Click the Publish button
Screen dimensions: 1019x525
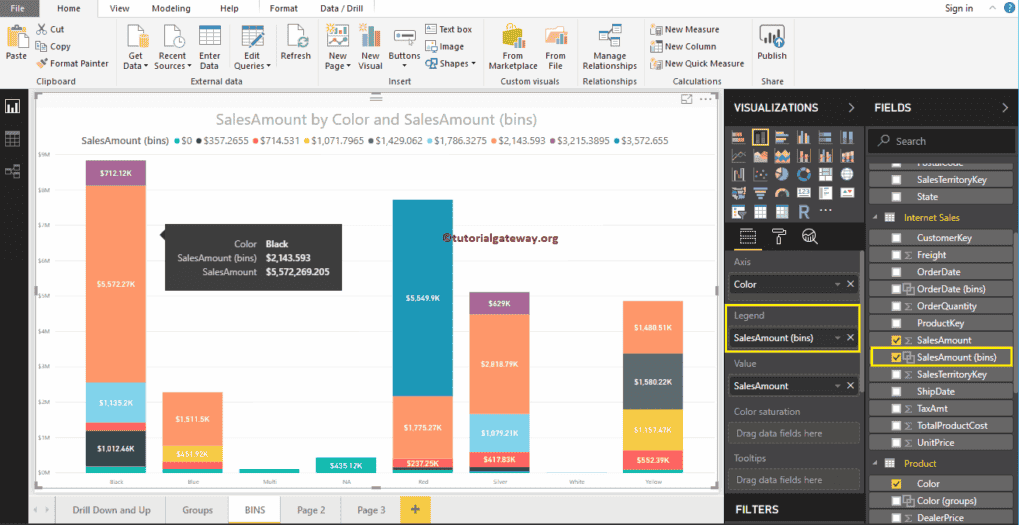(x=772, y=43)
